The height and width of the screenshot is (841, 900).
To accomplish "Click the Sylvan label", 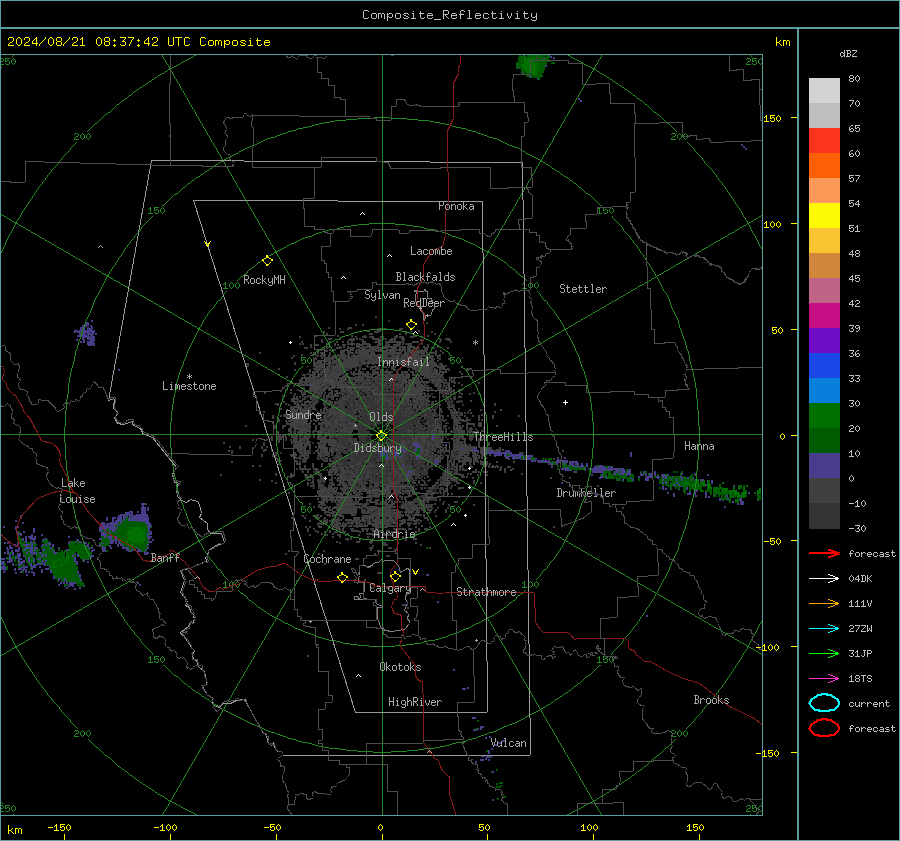I will [382, 295].
